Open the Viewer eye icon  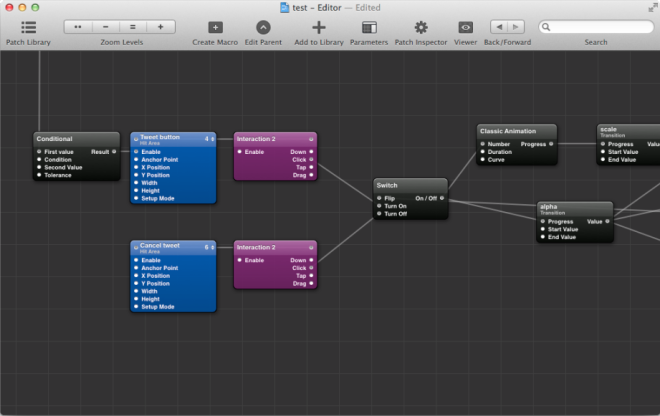(x=466, y=27)
